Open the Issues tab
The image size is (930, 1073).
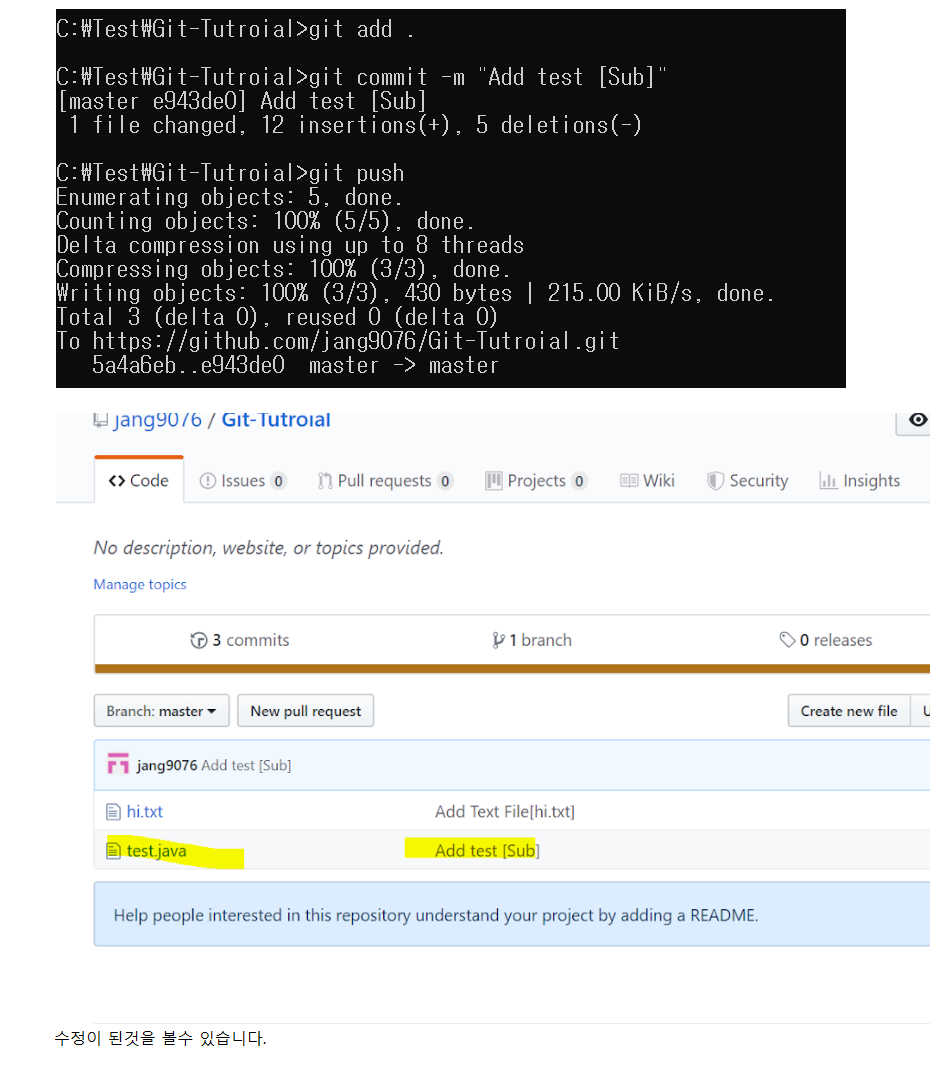tap(242, 481)
